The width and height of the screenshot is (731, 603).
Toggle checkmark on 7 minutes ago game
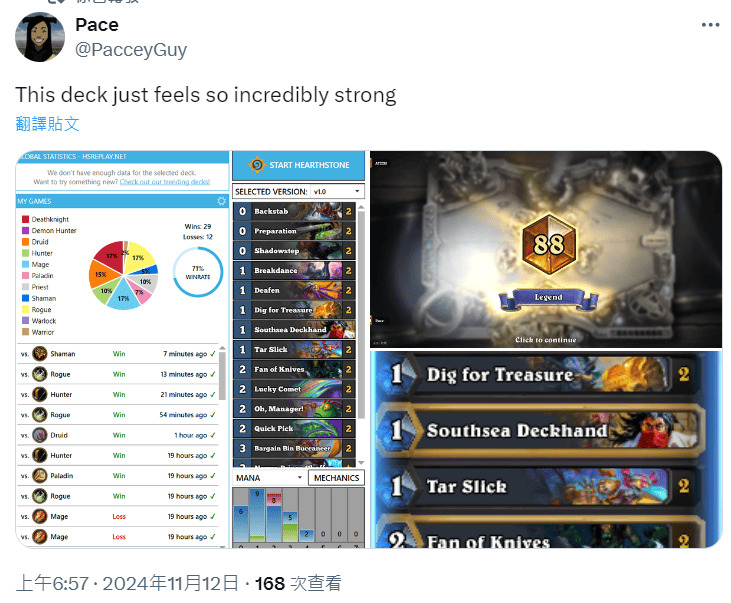tap(213, 354)
